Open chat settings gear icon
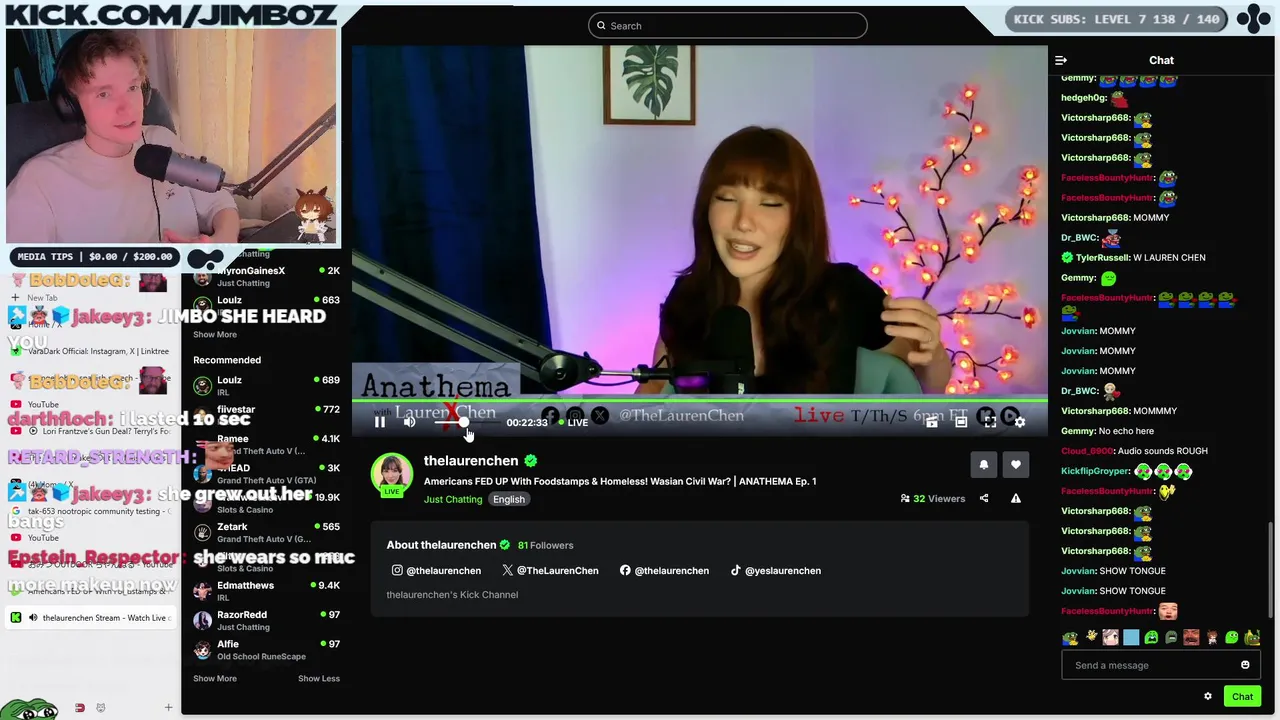The height and width of the screenshot is (720, 1280). (1208, 696)
